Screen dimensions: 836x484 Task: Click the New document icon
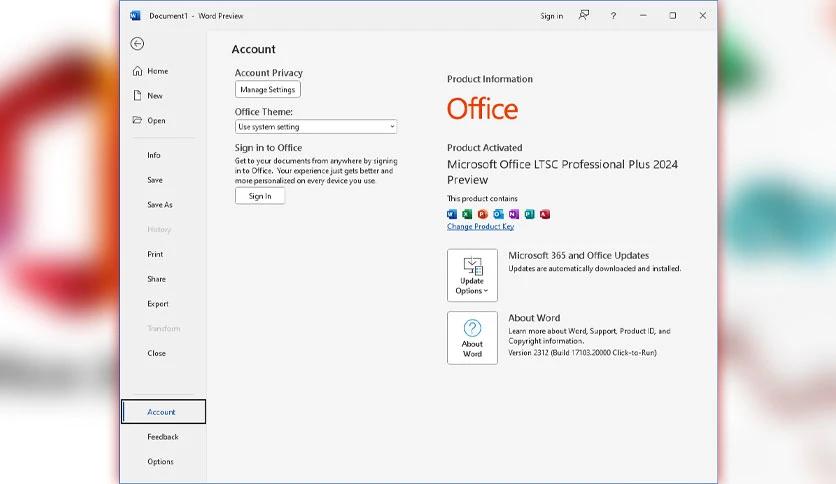[x=137, y=96]
